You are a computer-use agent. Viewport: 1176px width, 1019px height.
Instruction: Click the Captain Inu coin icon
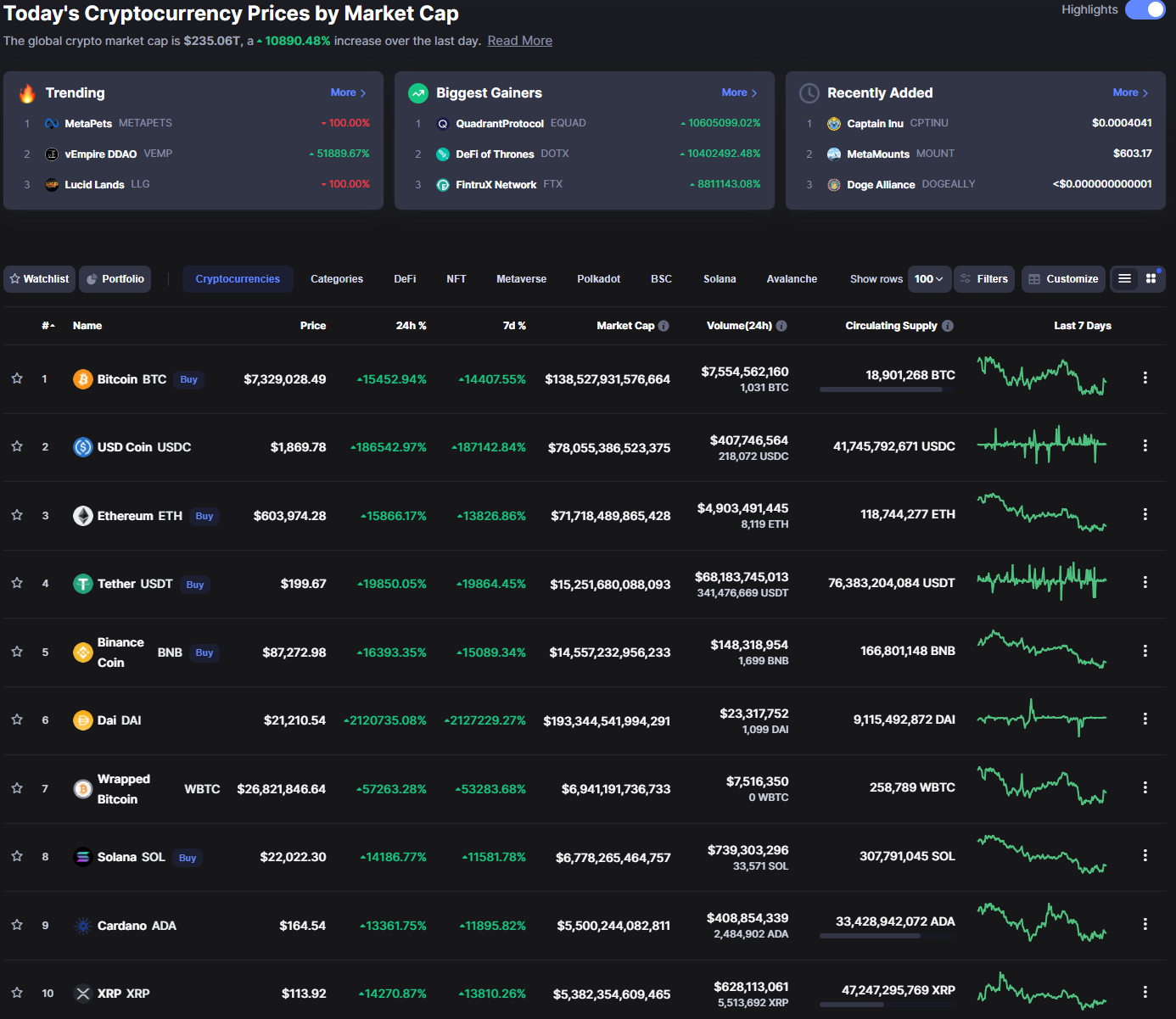point(834,123)
